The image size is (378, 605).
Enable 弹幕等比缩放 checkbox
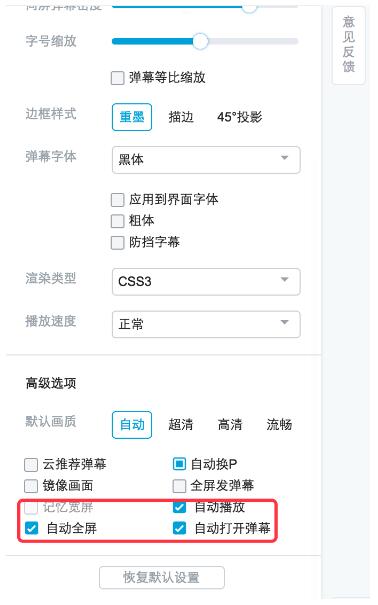(x=118, y=78)
